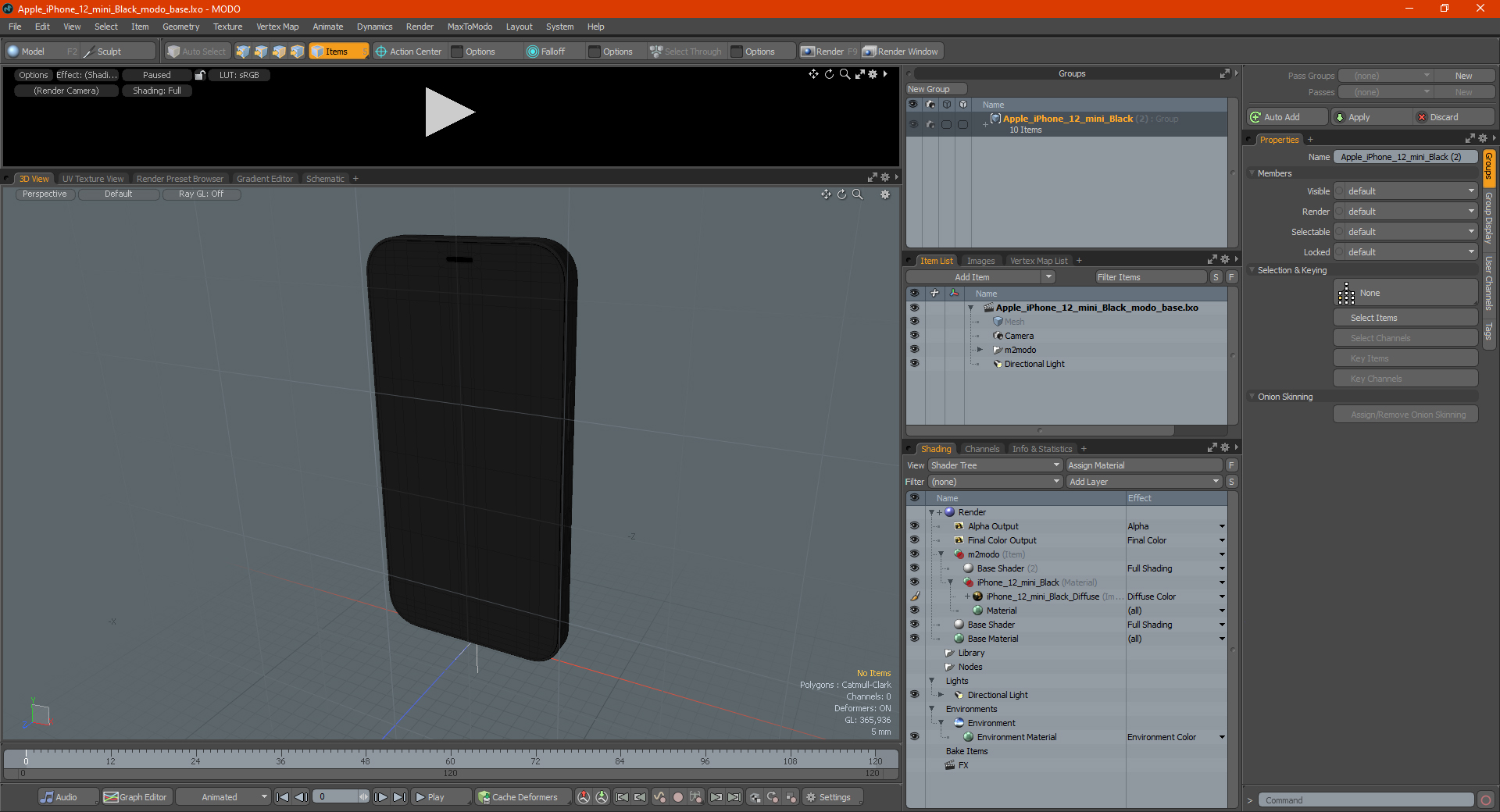
Task: Toggle visibility of Base Shader layer
Action: [x=914, y=625]
